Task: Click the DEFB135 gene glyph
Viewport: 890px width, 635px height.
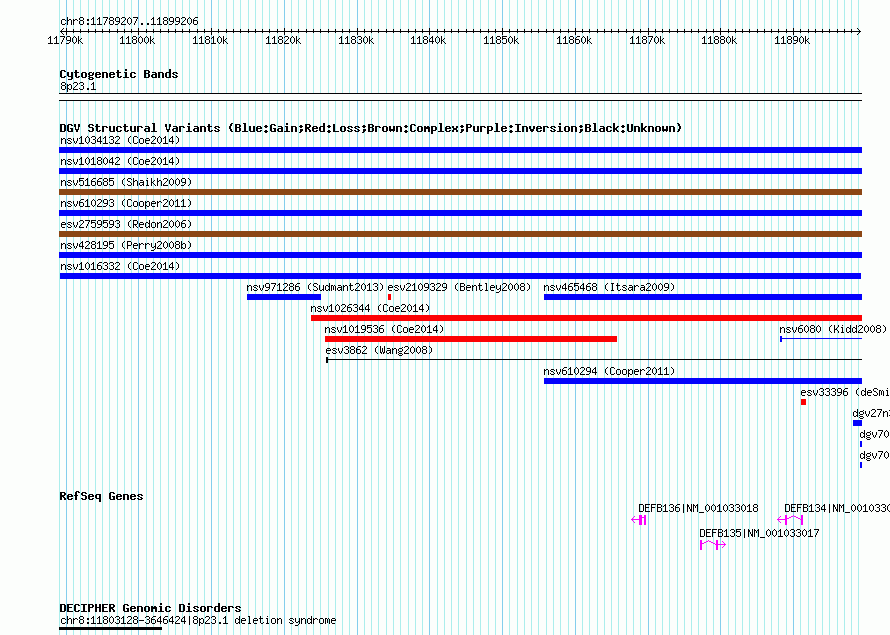Action: pyautogui.click(x=713, y=545)
